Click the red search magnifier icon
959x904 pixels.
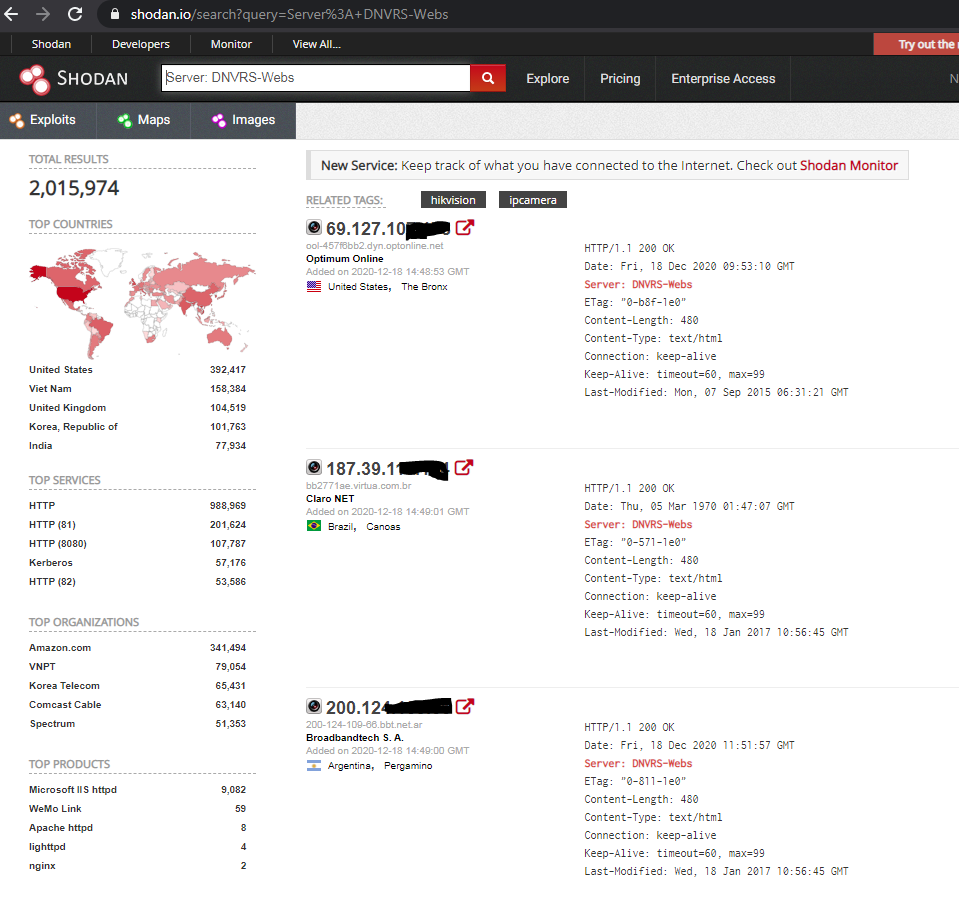tap(487, 77)
